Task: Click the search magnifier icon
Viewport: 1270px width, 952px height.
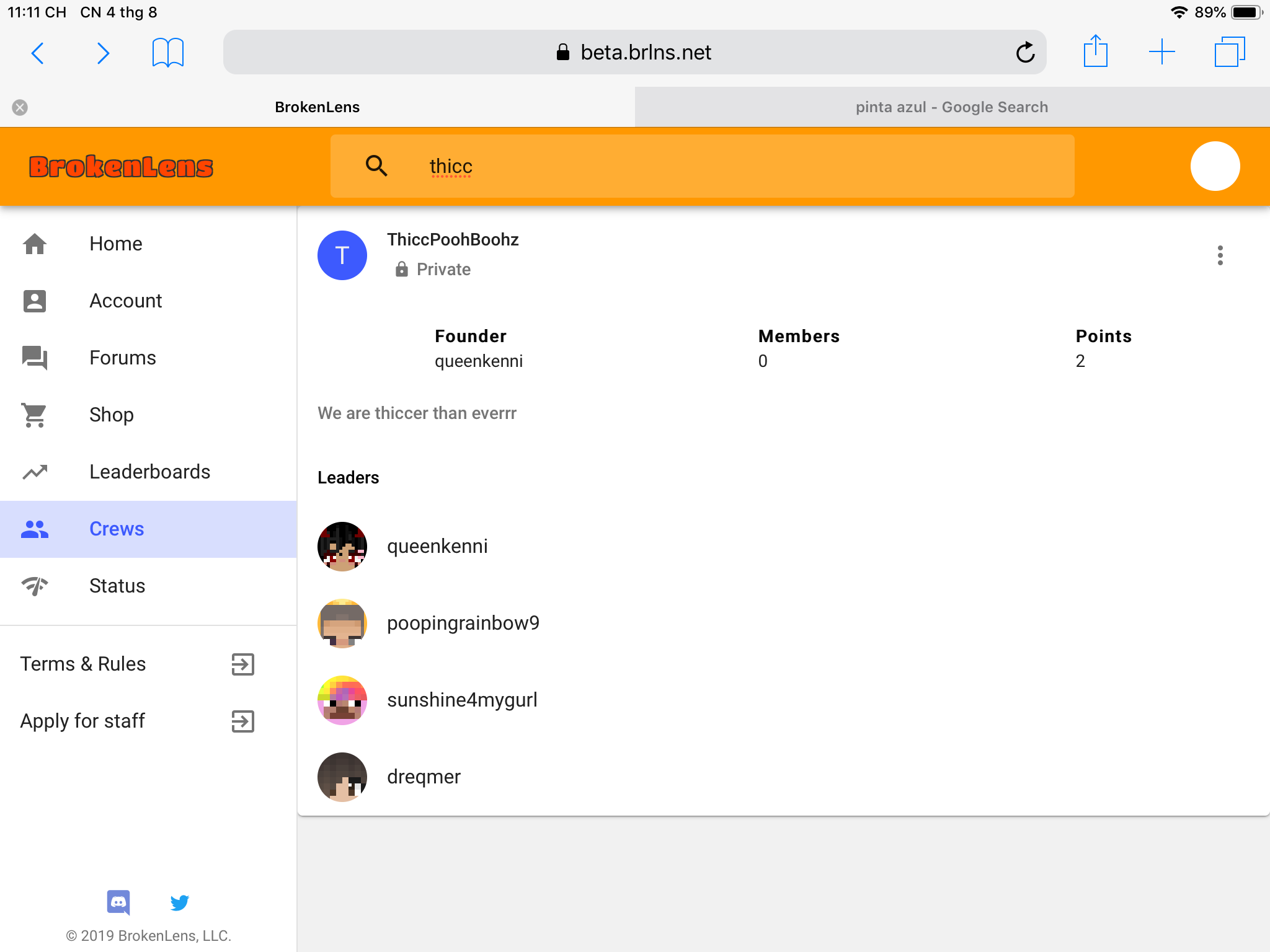Action: pos(376,166)
